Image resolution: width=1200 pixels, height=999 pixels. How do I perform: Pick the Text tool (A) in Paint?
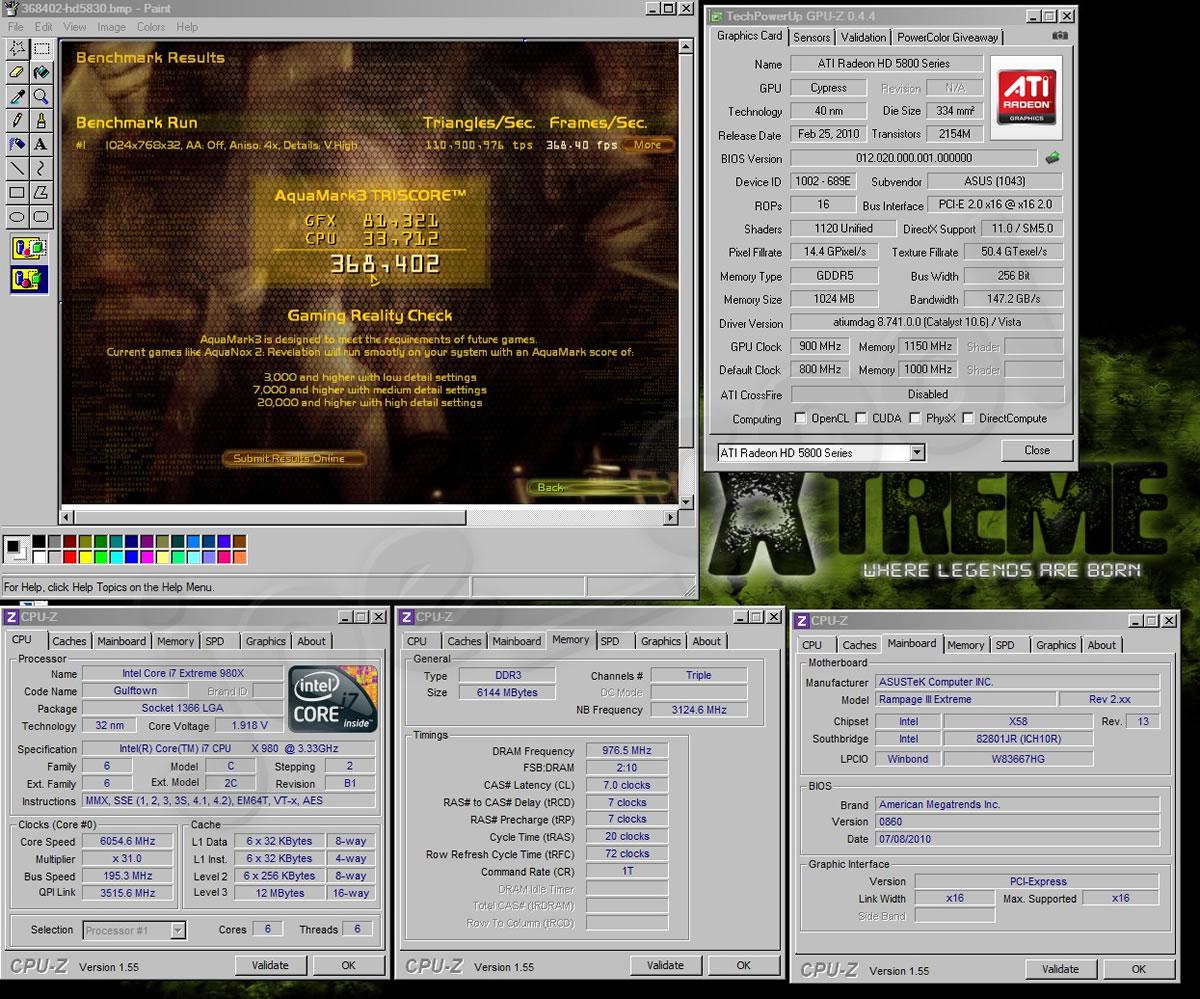tap(41, 144)
